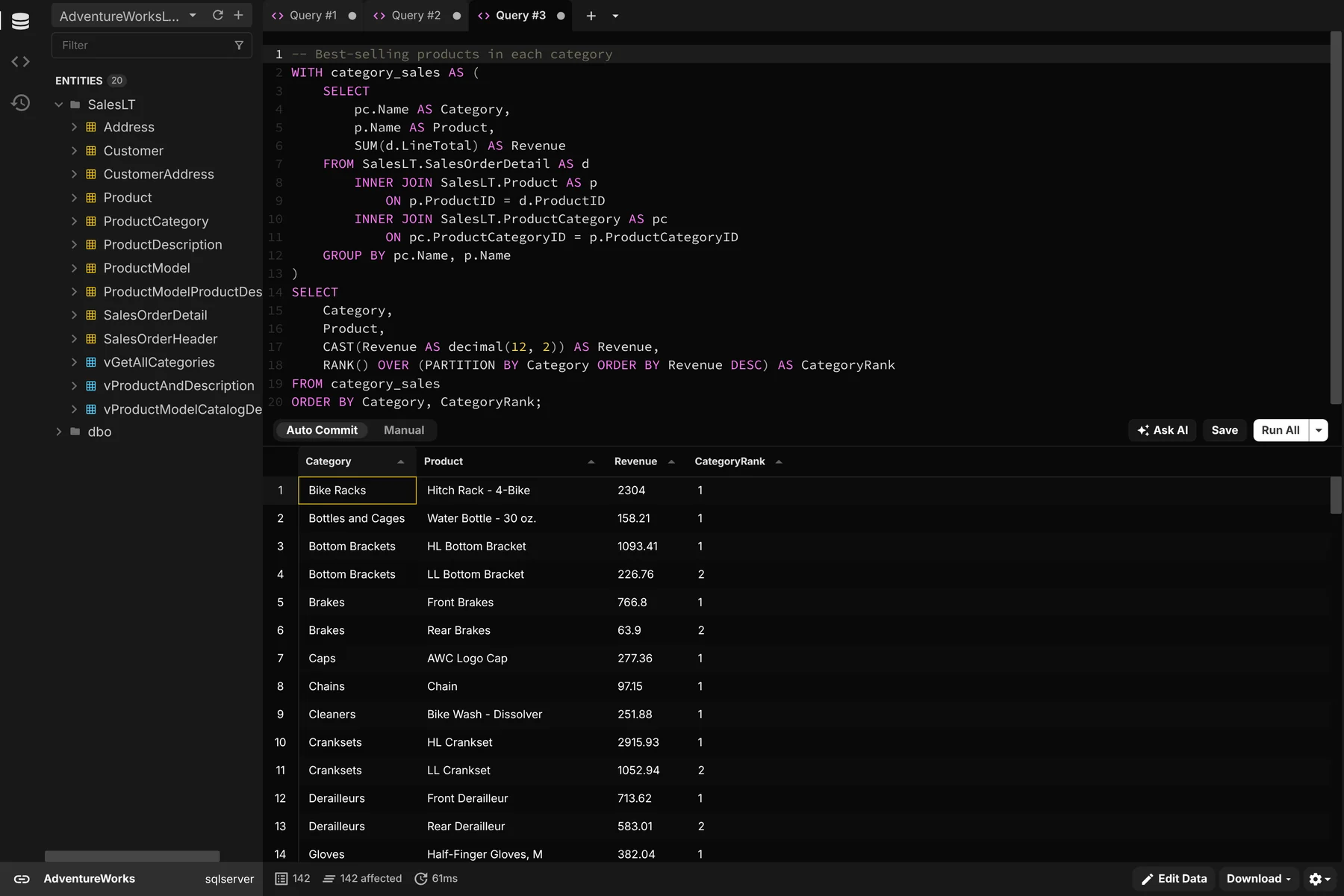Select the Bike Racks cell
Image resolution: width=1344 pixels, height=896 pixels.
click(357, 491)
